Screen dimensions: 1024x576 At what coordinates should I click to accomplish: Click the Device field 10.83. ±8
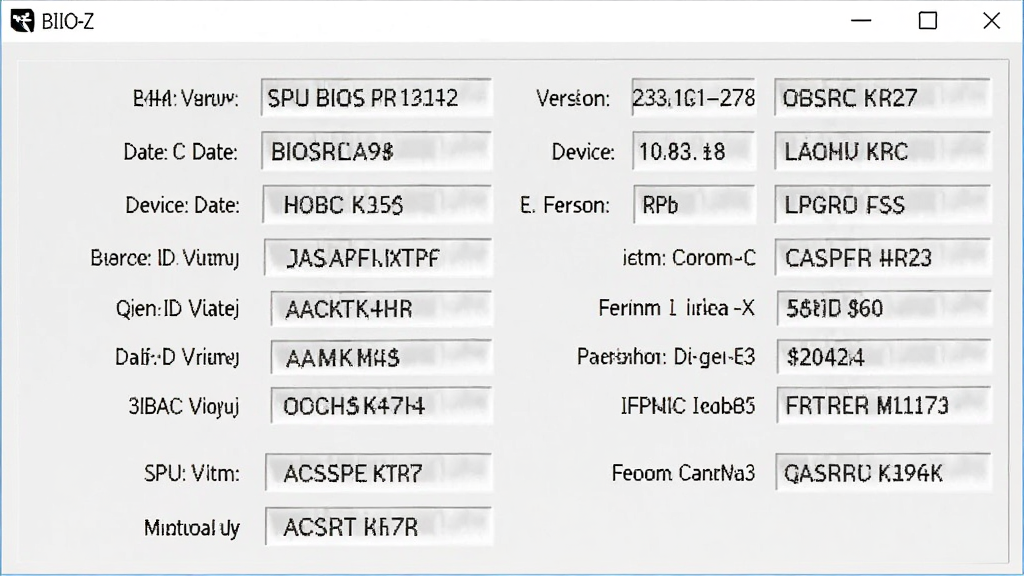coord(694,151)
